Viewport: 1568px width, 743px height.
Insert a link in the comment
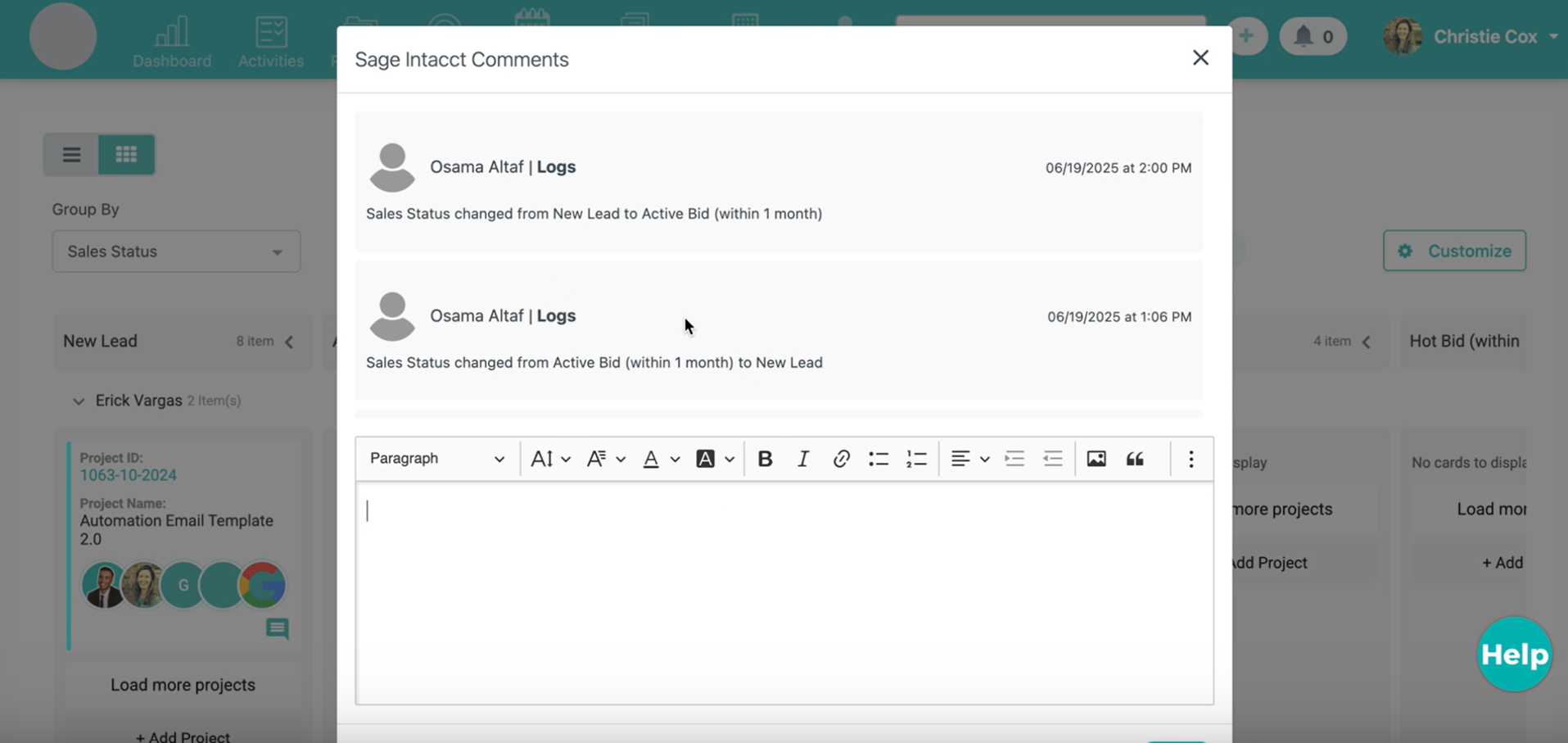841,459
